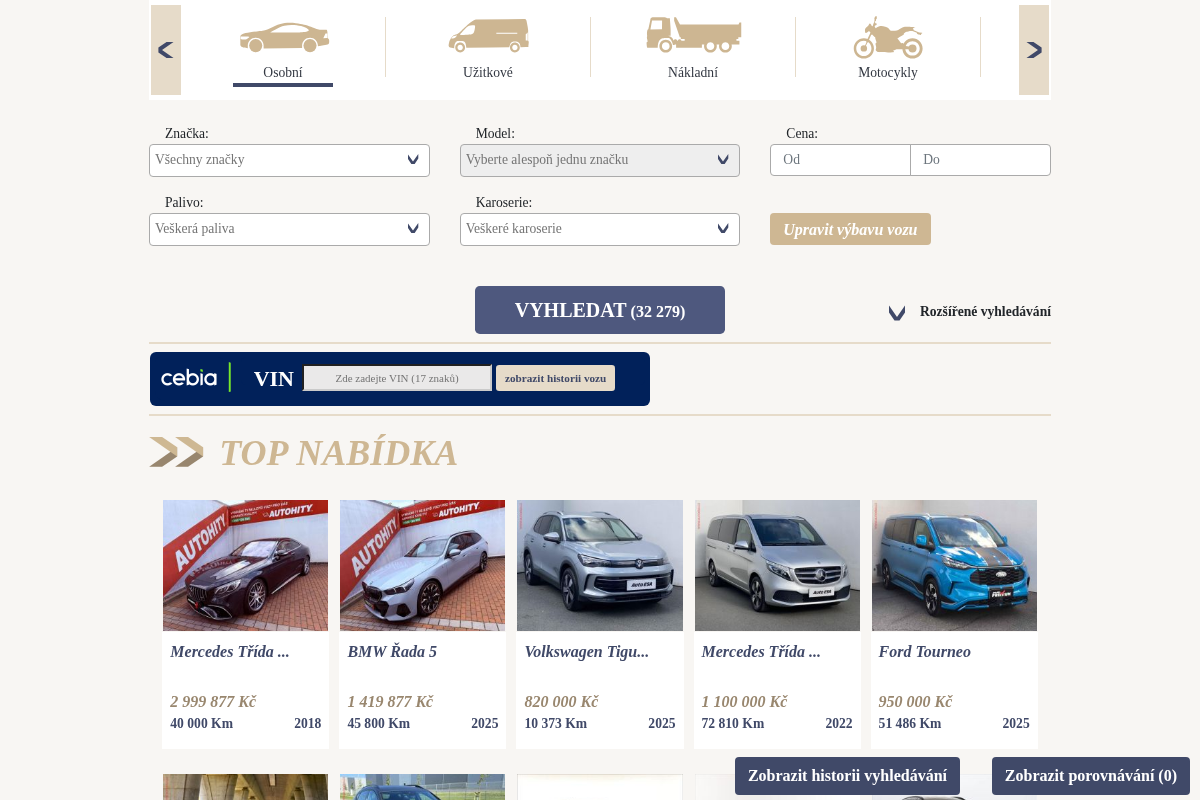Expand Rozšířené vyhledávání advanced search
This screenshot has width=1200, height=800.
point(985,312)
